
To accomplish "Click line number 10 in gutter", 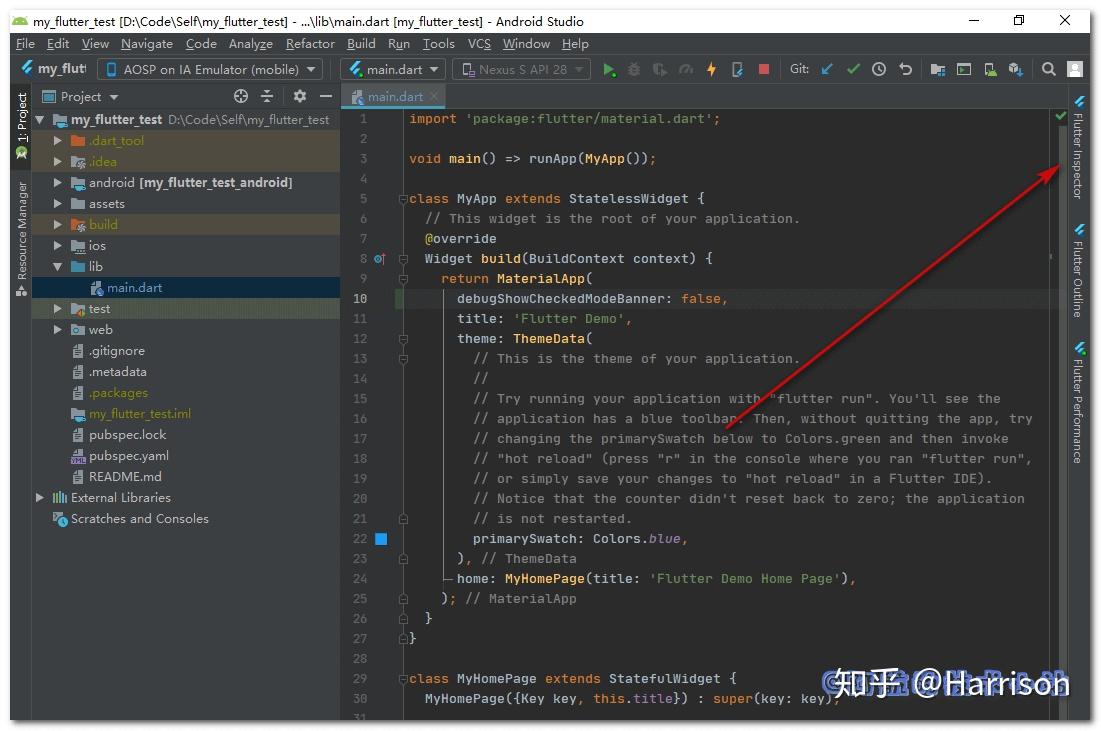I will coord(360,299).
